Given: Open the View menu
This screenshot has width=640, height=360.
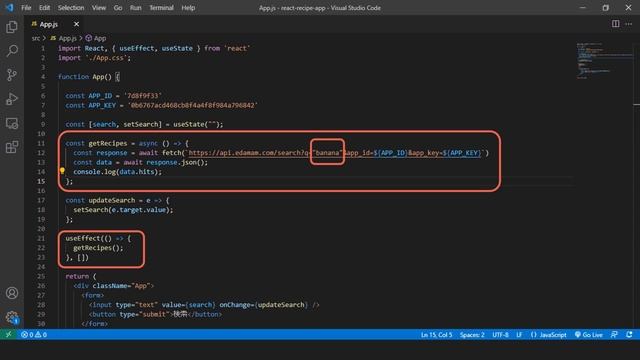Looking at the screenshot, I should pos(98,8).
